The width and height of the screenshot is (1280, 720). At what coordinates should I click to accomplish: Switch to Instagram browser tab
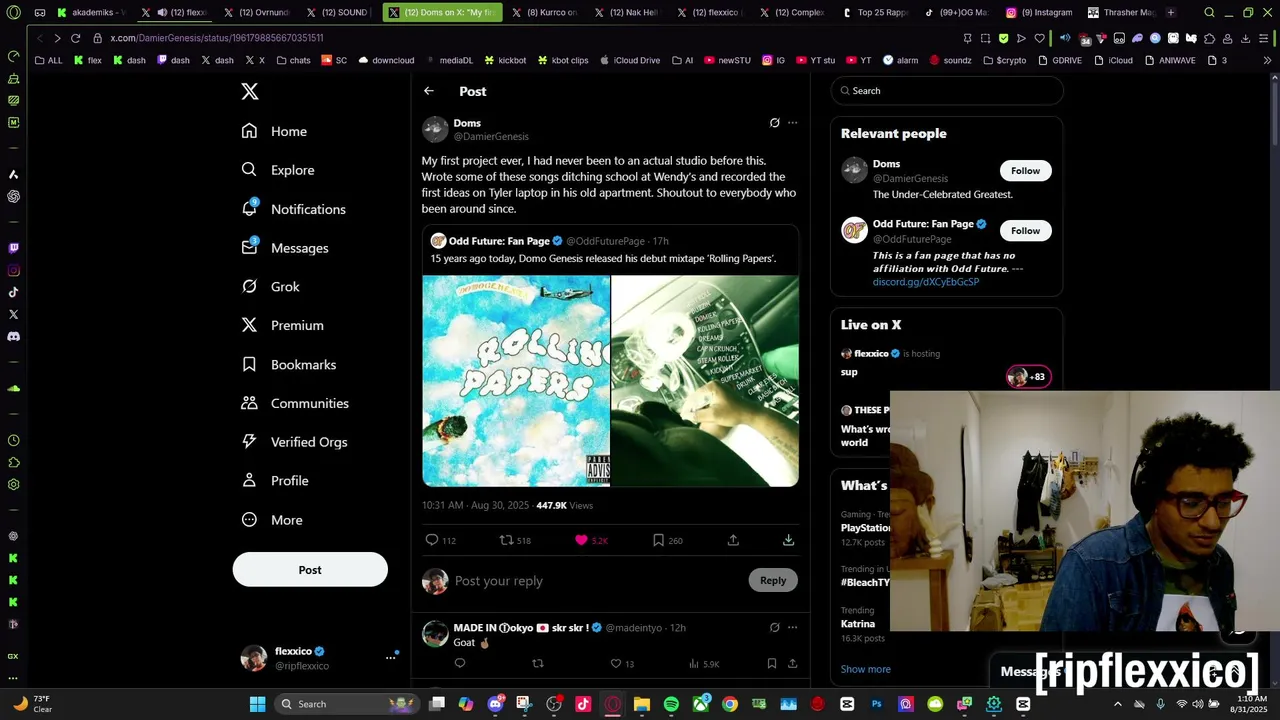coord(1039,13)
